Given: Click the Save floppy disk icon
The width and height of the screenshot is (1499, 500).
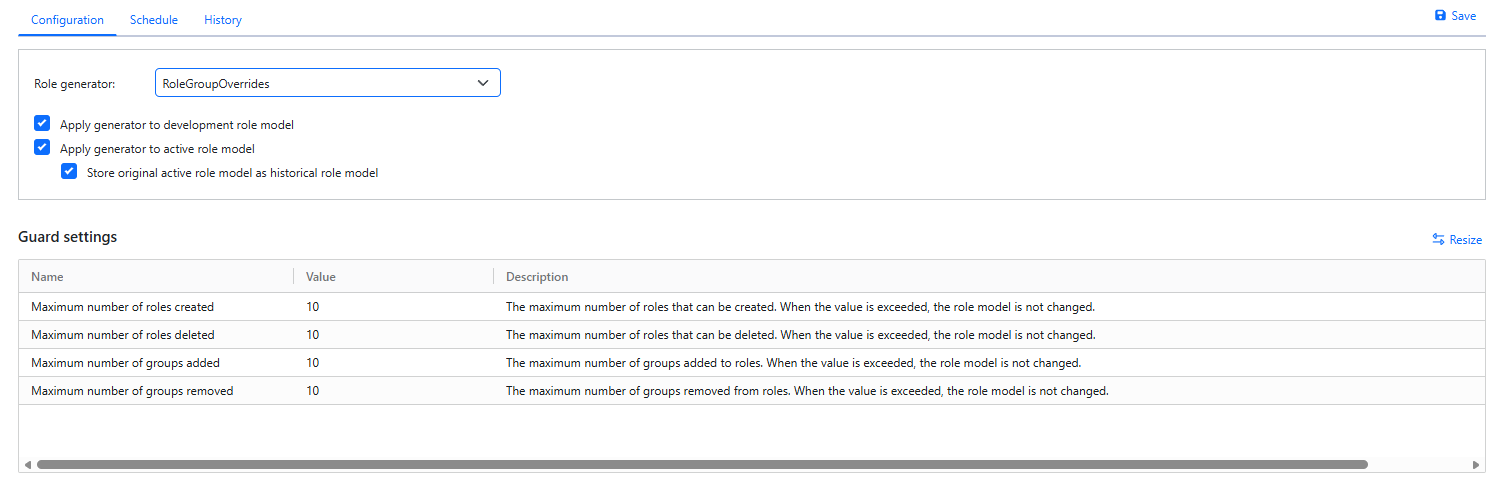Looking at the screenshot, I should point(1440,16).
